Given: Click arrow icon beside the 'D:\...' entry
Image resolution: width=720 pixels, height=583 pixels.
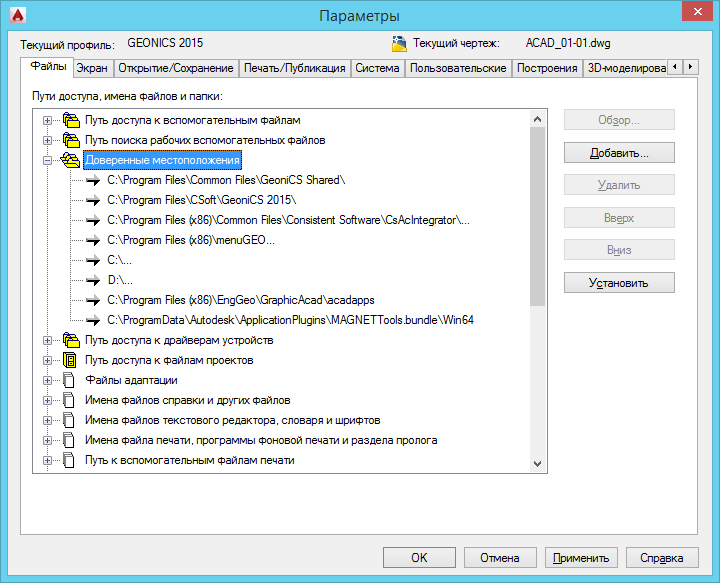Looking at the screenshot, I should (x=93, y=280).
